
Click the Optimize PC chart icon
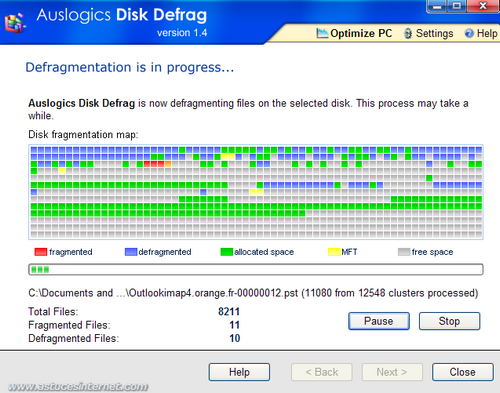click(x=322, y=33)
